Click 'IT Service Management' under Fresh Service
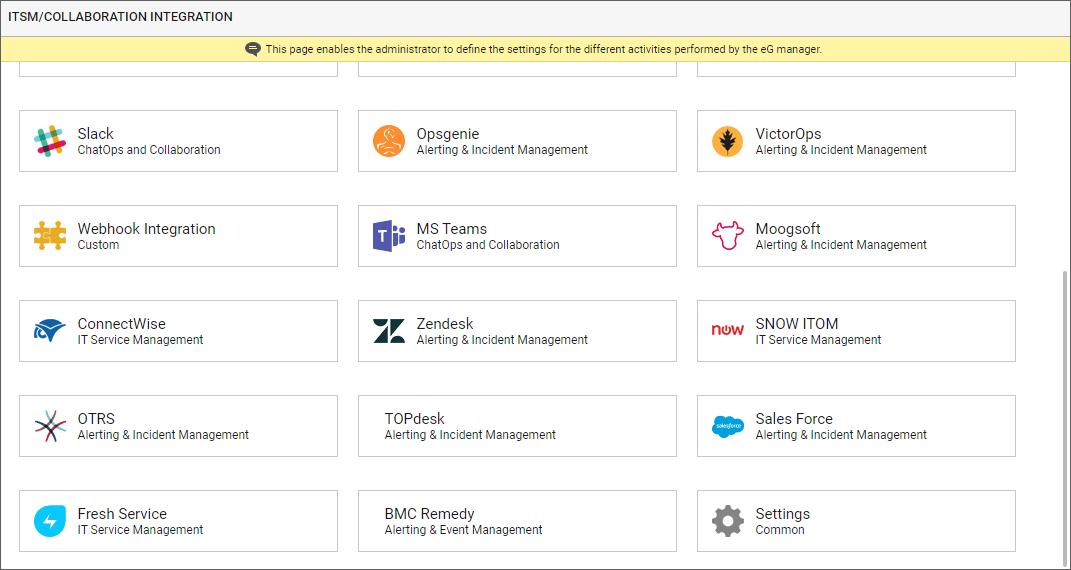Image resolution: width=1071 pixels, height=570 pixels. tap(141, 530)
